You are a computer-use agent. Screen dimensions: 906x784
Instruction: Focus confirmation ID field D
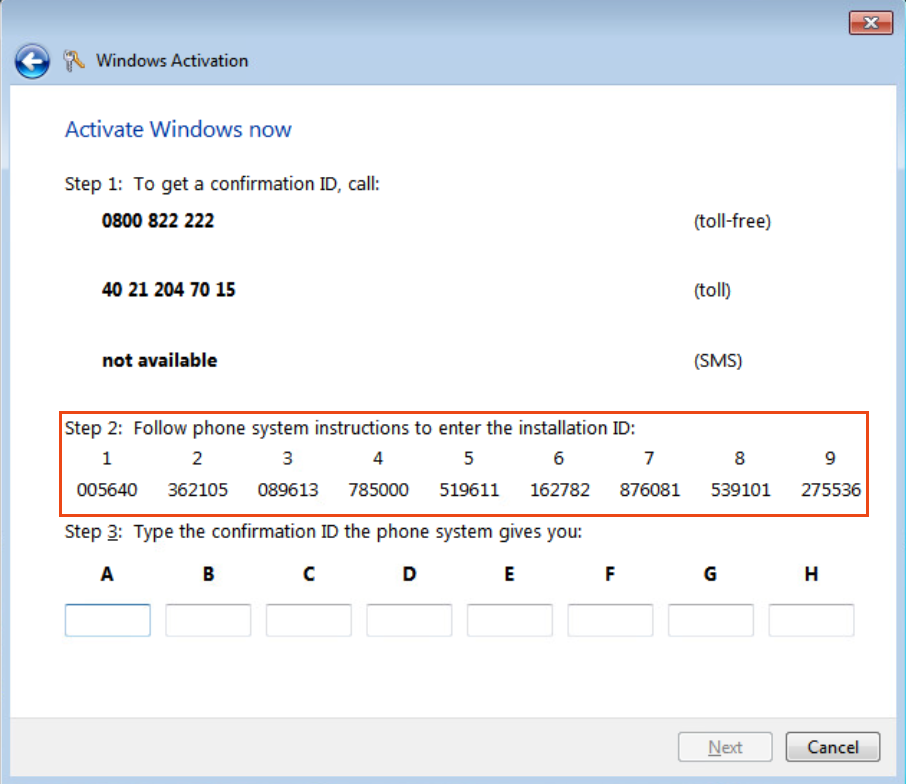(x=409, y=620)
